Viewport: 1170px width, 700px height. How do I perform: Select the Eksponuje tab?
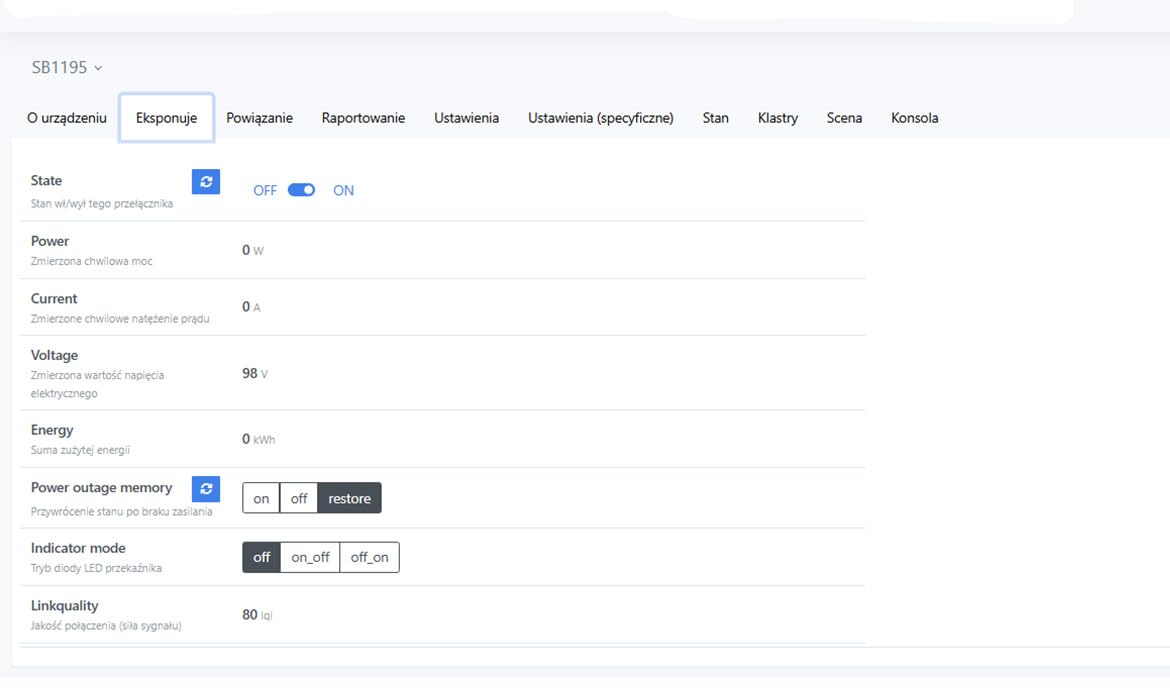tap(166, 118)
